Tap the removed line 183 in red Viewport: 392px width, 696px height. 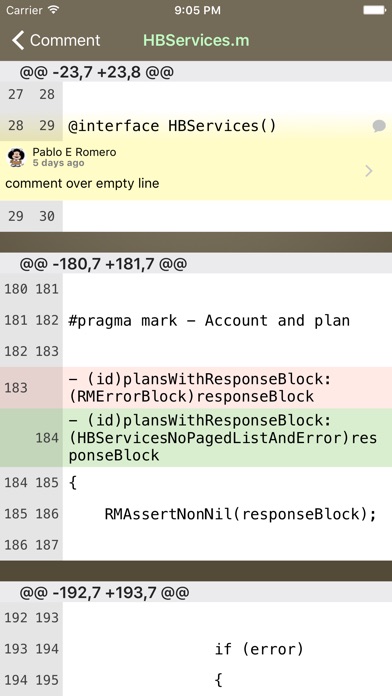pyautogui.click(x=196, y=388)
